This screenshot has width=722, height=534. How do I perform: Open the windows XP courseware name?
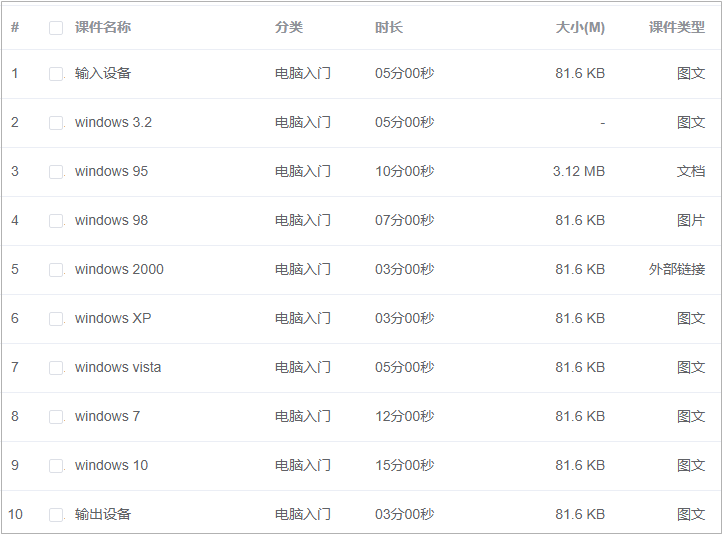pos(113,318)
